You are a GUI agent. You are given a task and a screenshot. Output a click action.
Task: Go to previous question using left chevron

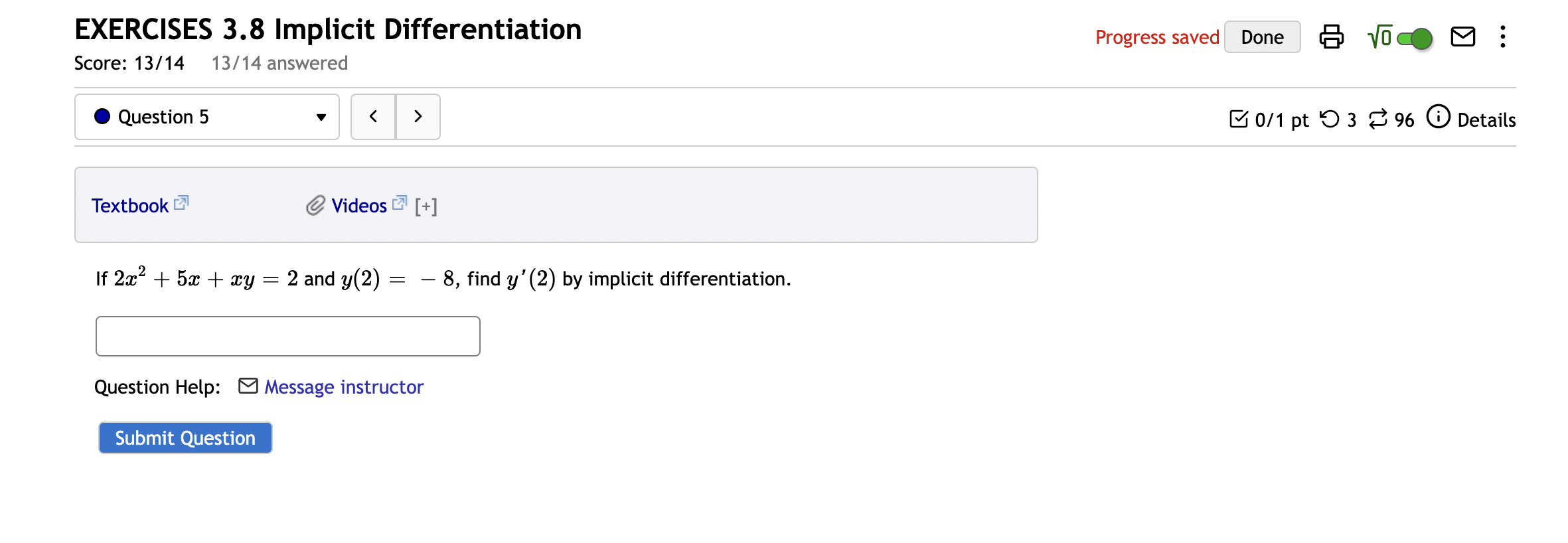coord(373,116)
